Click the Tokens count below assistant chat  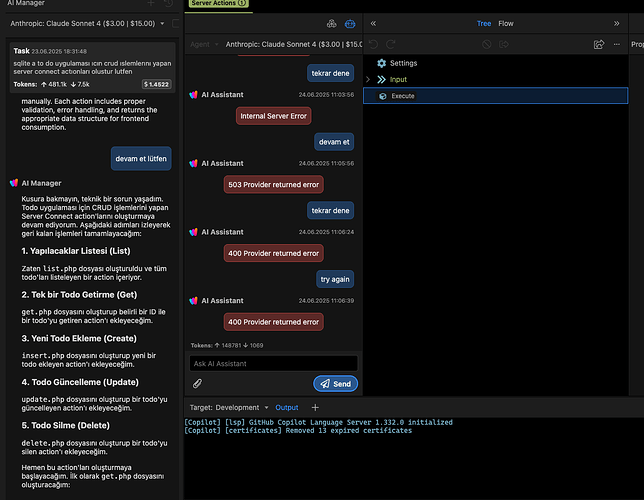227,345
